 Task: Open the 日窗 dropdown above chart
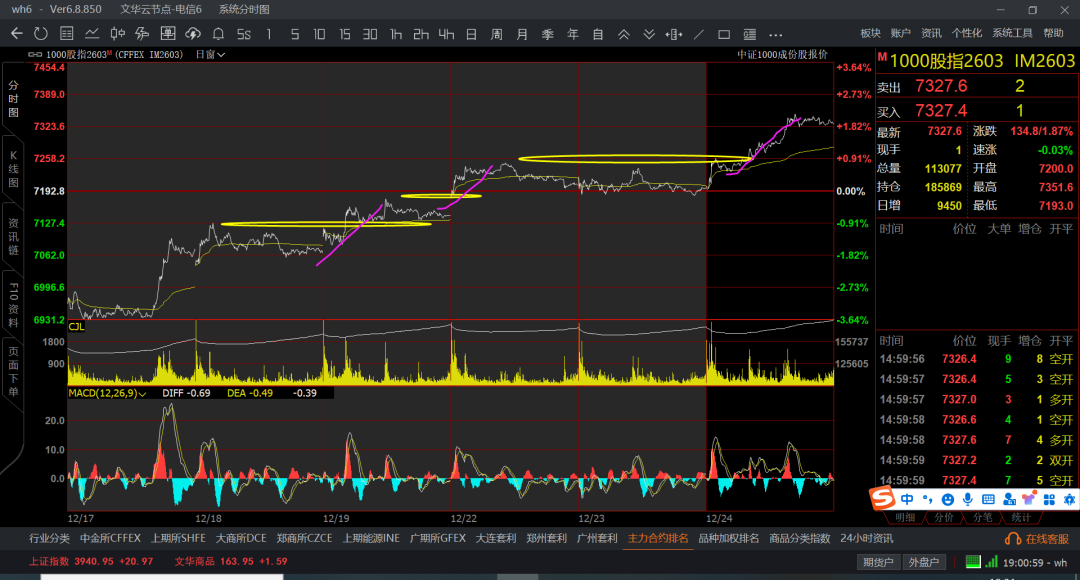(210, 55)
